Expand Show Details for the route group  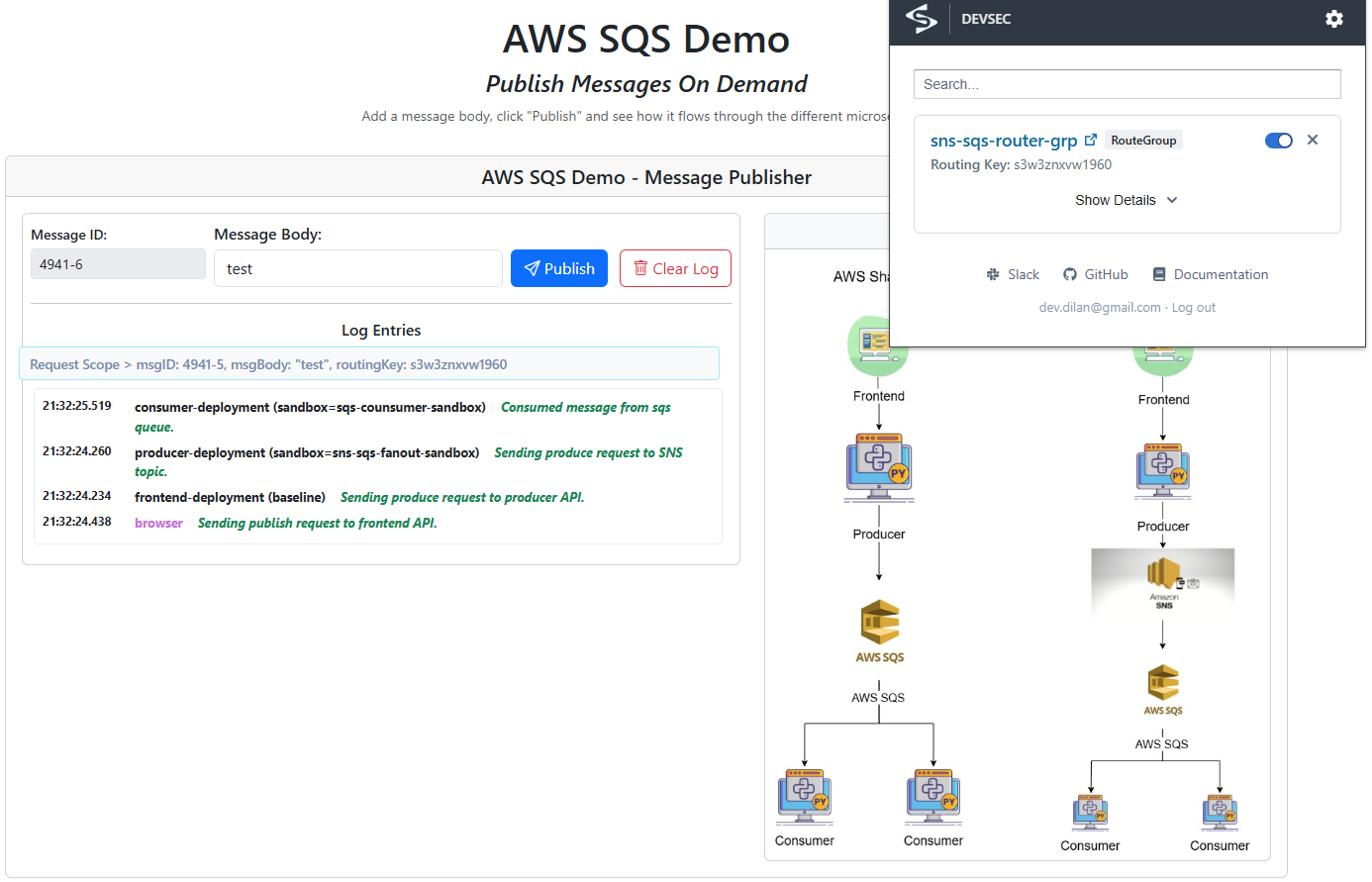pos(1127,200)
